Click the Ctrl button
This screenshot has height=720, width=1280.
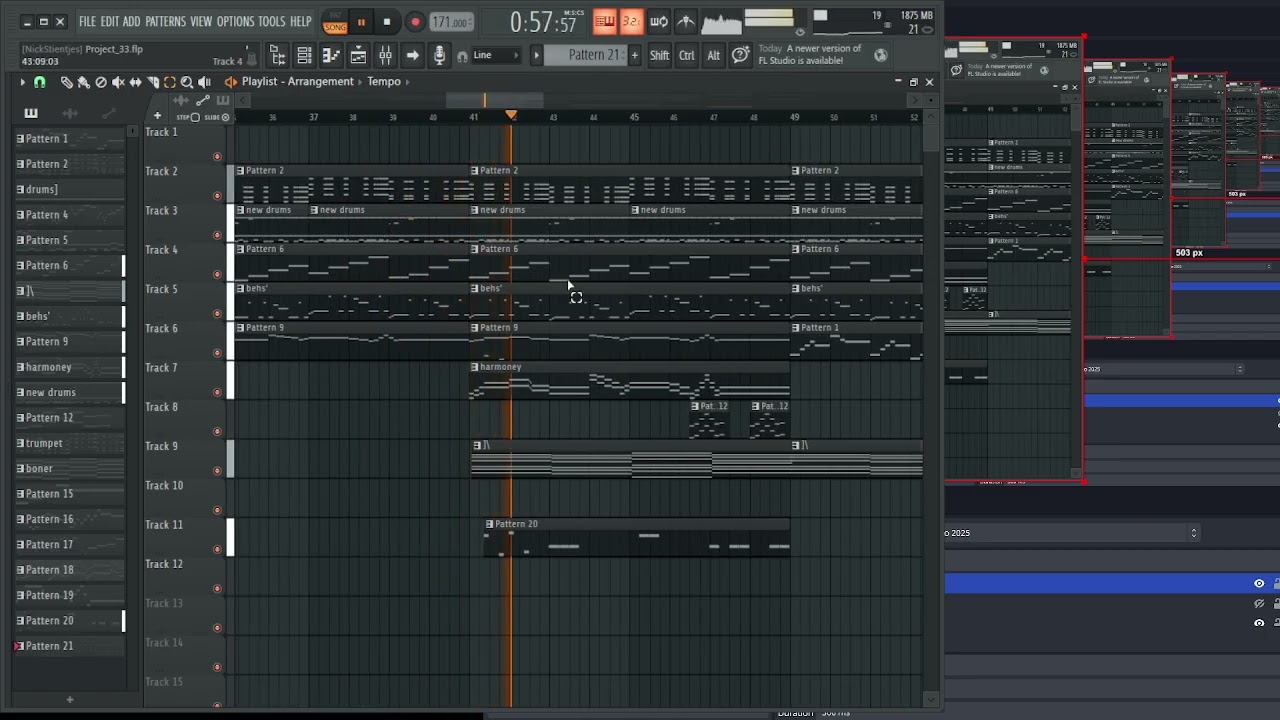pos(687,56)
